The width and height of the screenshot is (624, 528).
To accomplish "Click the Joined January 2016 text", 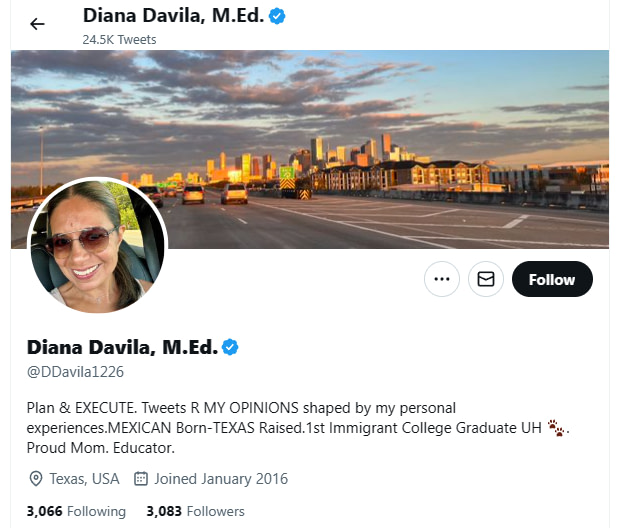I will coord(221,479).
